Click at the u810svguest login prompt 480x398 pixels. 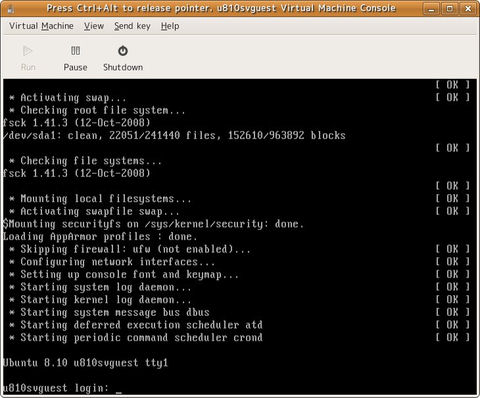click(x=62, y=388)
